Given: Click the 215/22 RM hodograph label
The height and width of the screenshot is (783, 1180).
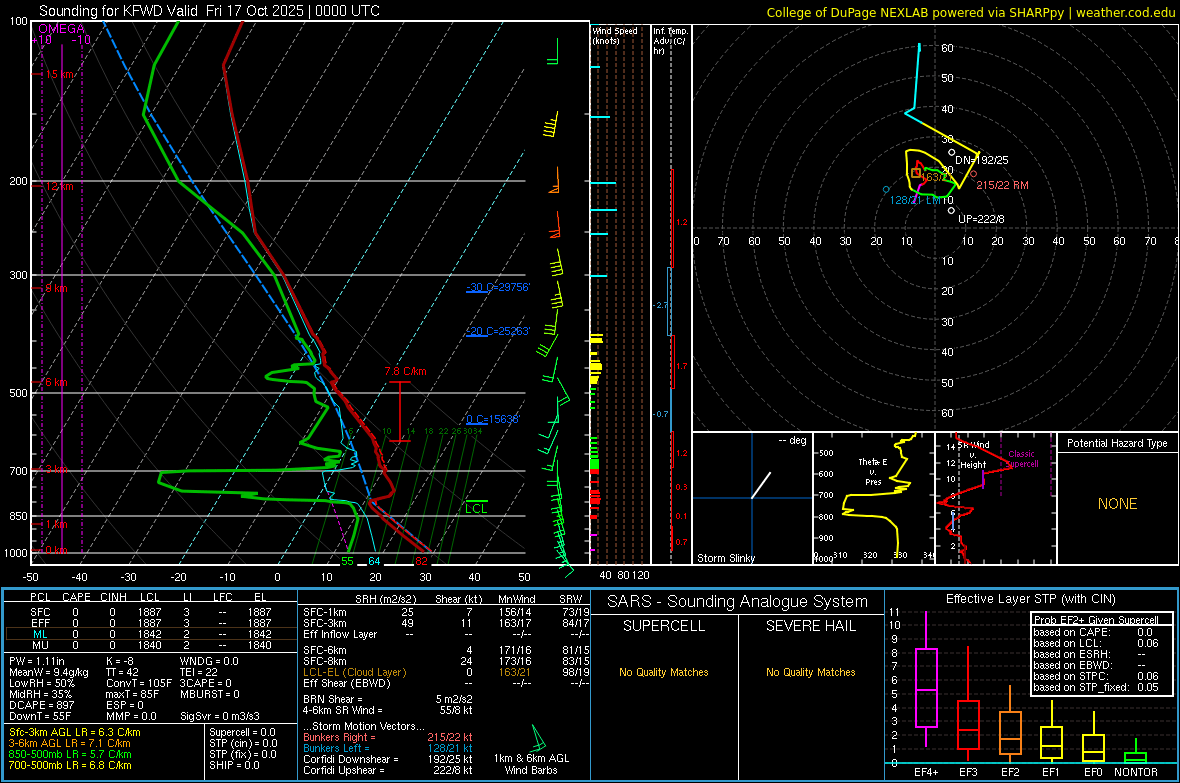Looking at the screenshot, I should [x=1002, y=185].
